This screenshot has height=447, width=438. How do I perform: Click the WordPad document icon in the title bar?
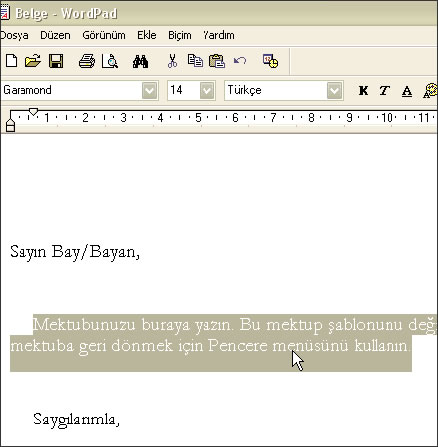pos(5,13)
